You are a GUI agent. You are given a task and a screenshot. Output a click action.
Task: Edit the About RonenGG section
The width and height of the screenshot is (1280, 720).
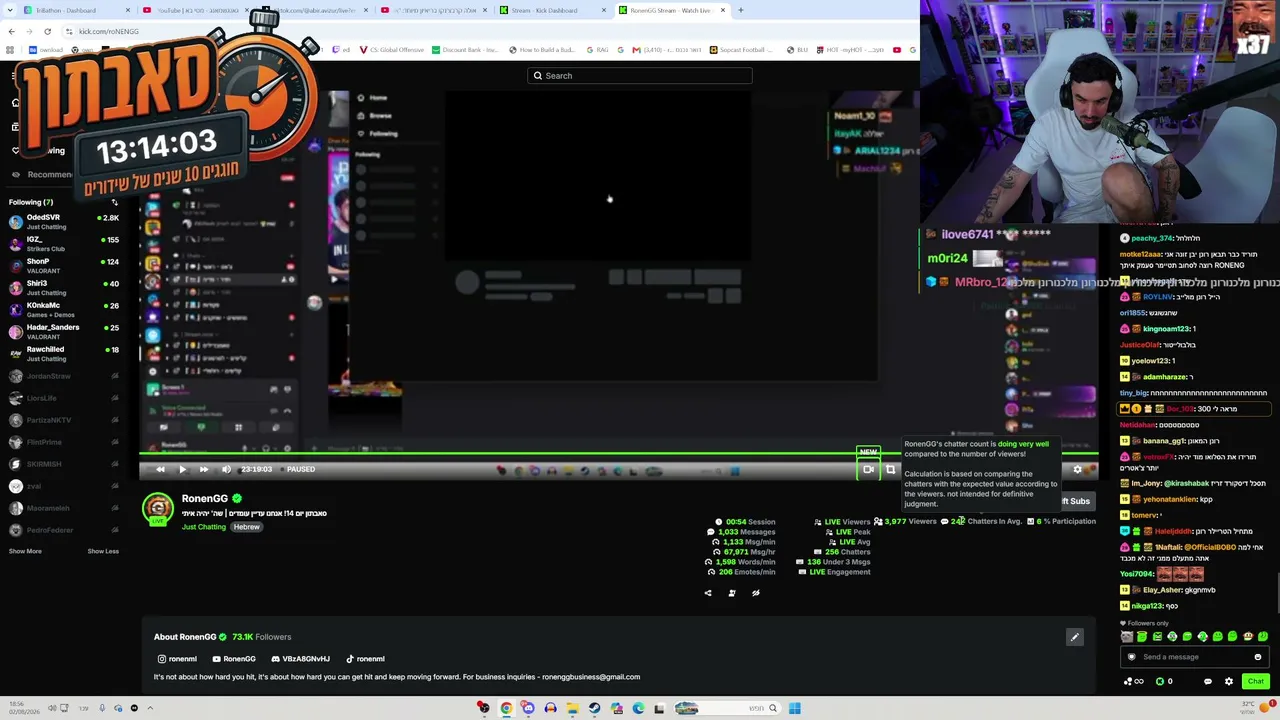(1075, 637)
